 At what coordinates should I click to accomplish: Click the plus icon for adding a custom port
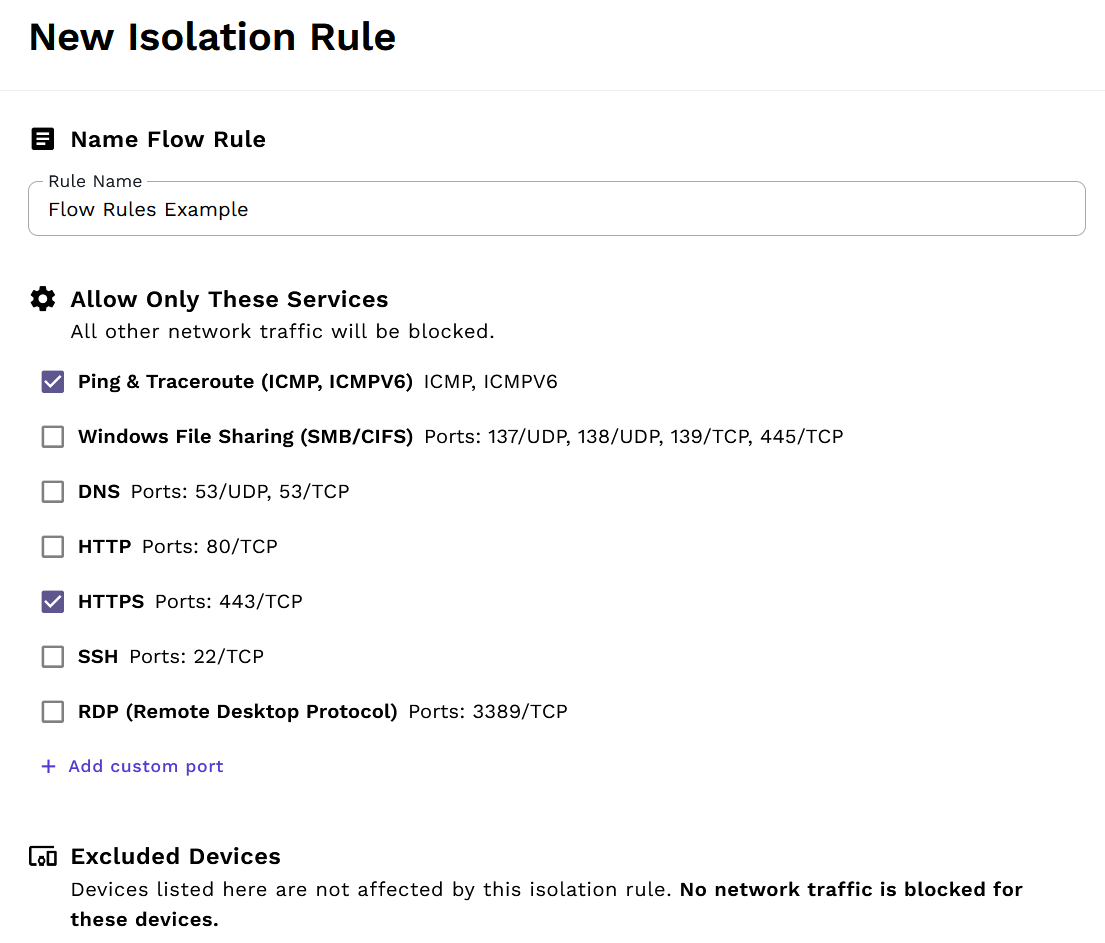pos(47,766)
